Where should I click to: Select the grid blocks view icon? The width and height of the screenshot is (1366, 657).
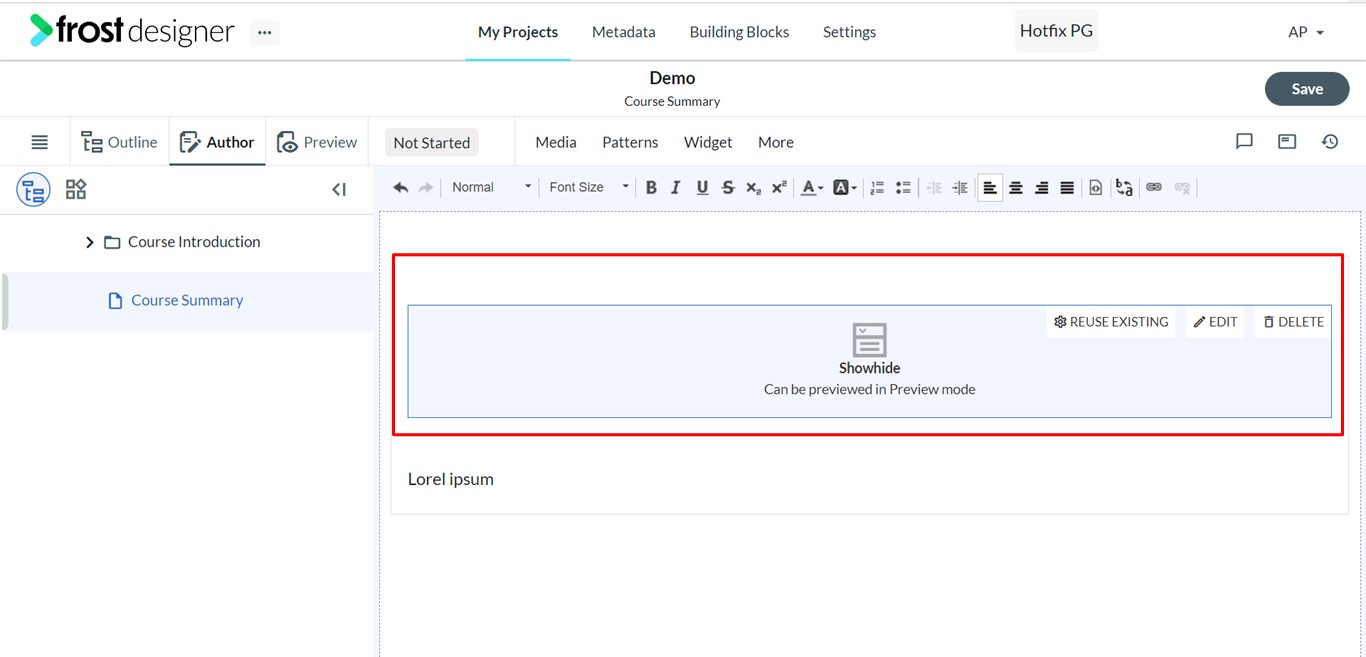tap(76, 189)
